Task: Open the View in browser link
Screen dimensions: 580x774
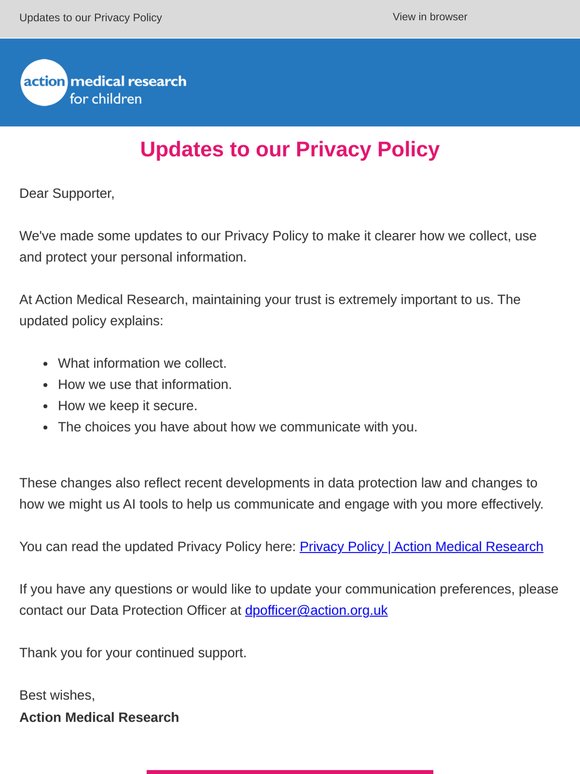Action: [429, 17]
